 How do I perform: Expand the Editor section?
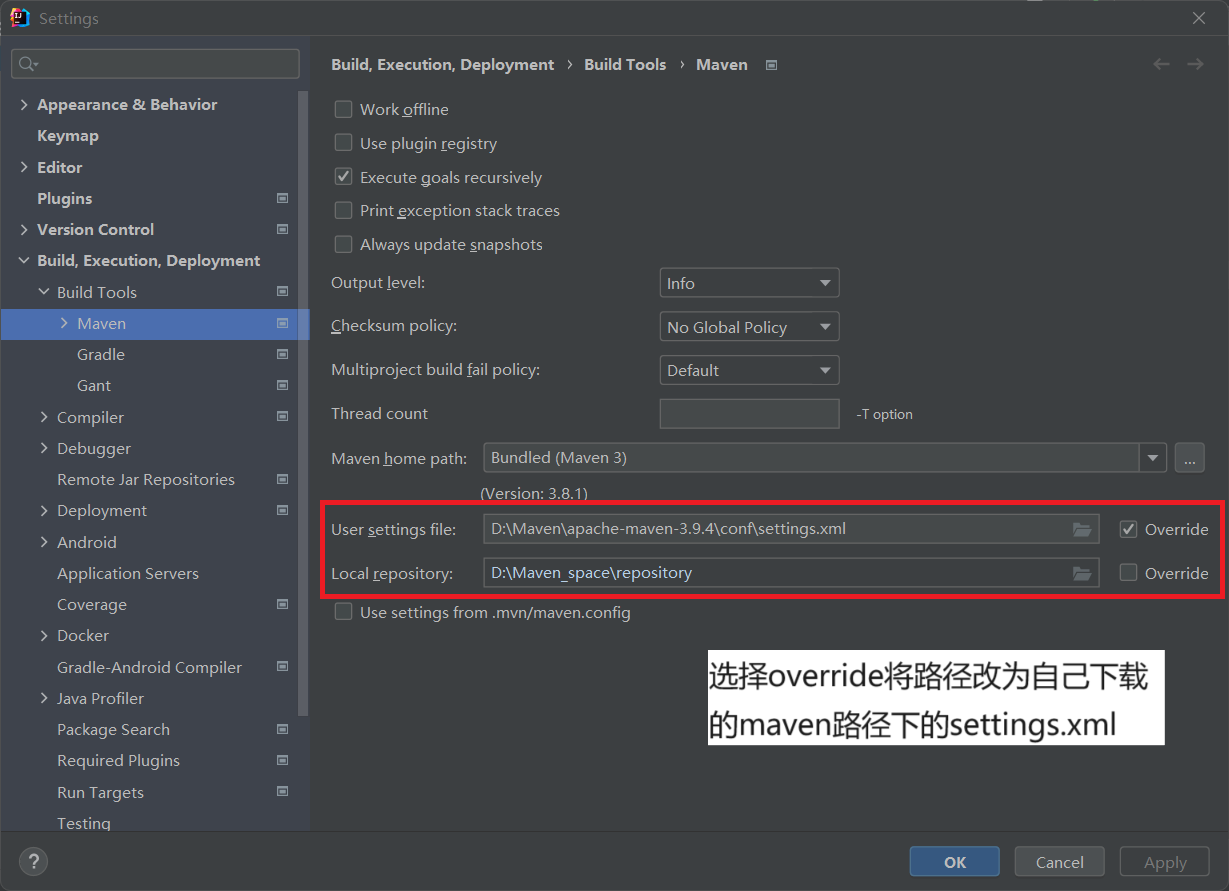tap(24, 167)
